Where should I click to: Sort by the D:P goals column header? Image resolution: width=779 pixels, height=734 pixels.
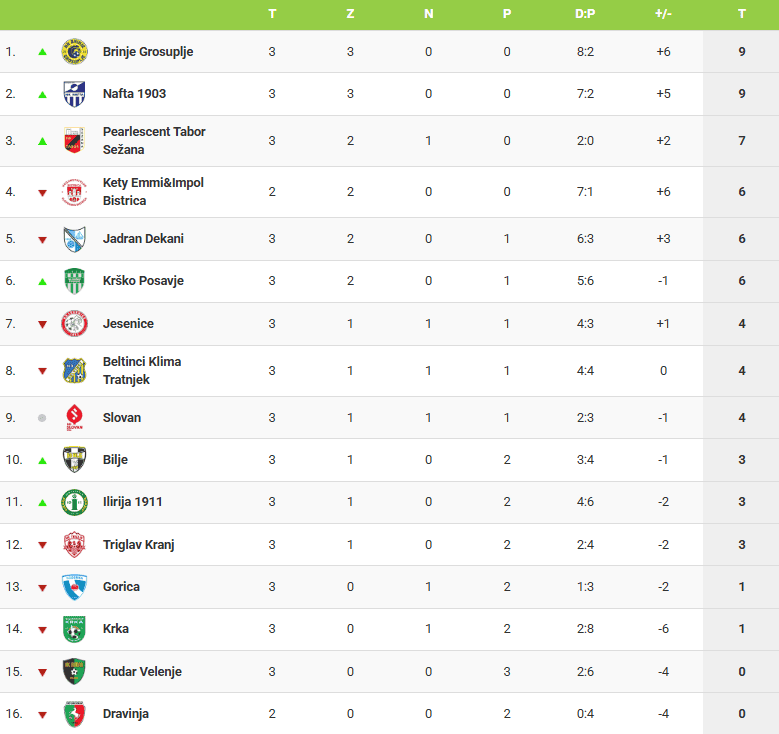tap(585, 14)
